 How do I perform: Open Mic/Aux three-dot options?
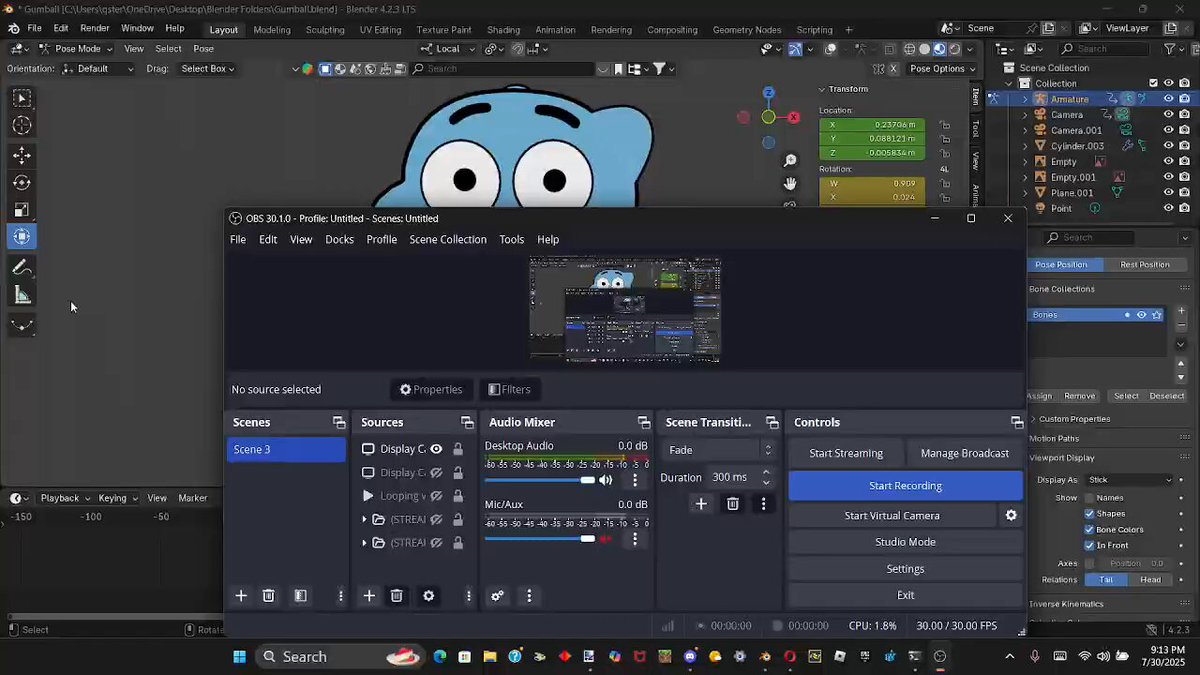[634, 539]
